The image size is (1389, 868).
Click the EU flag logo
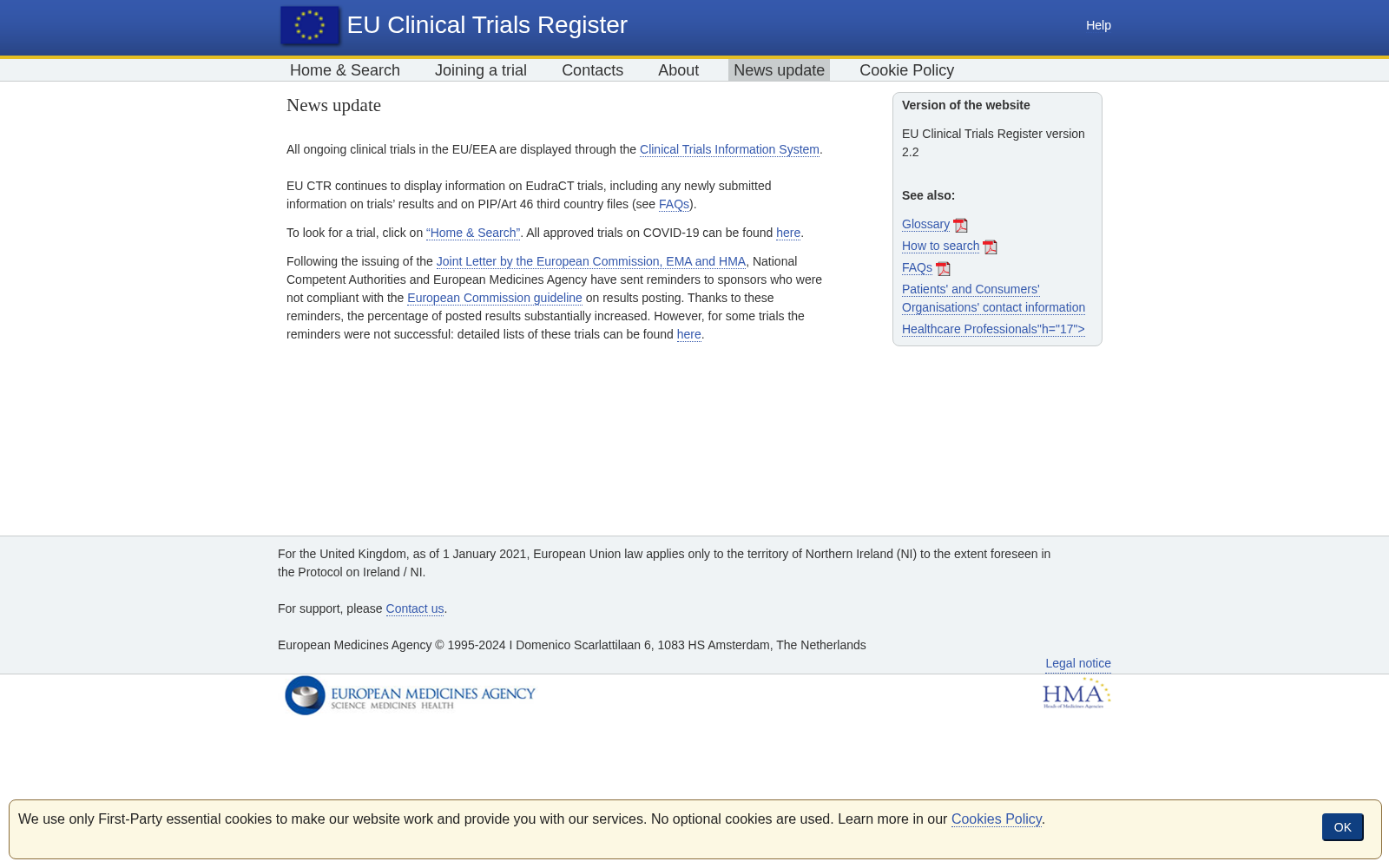click(x=310, y=25)
